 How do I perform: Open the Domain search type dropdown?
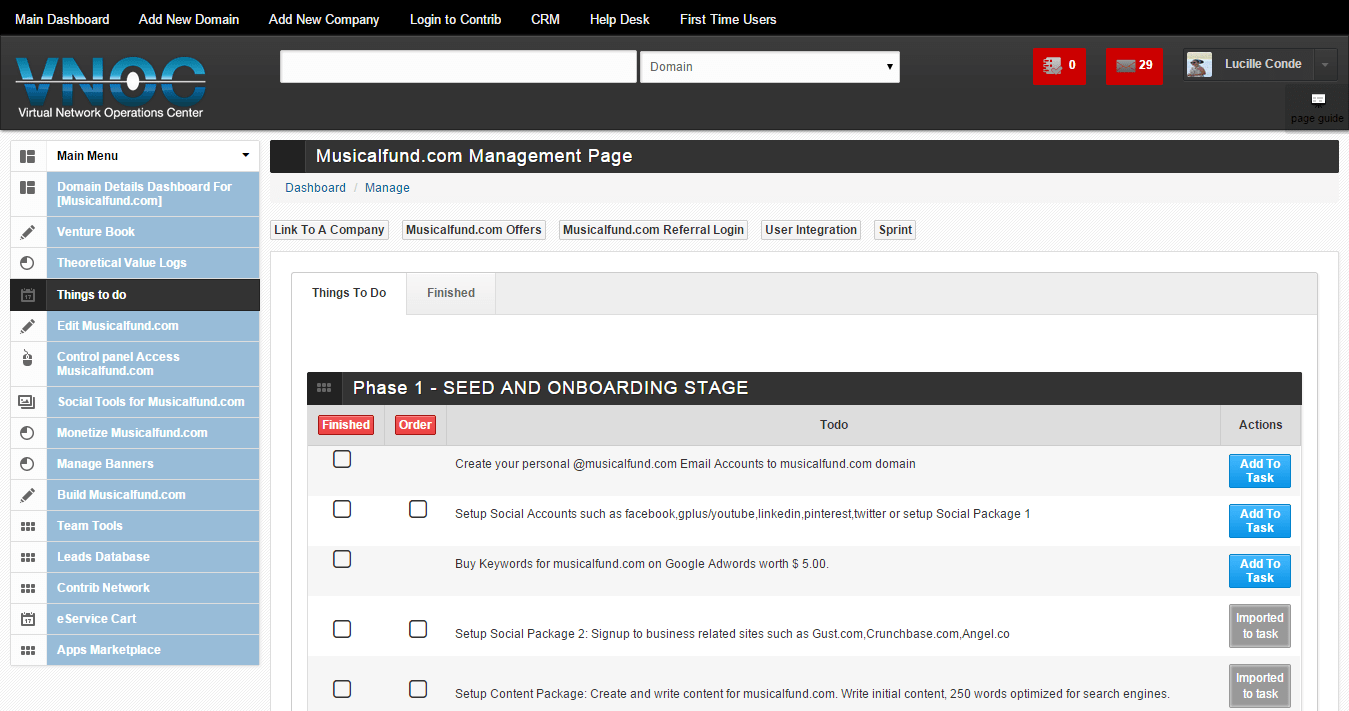770,67
